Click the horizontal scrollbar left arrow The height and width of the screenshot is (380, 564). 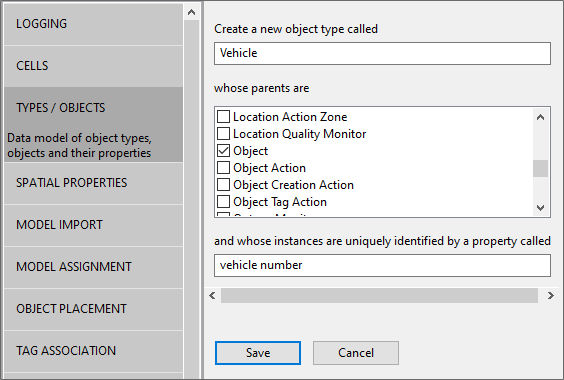pos(212,295)
